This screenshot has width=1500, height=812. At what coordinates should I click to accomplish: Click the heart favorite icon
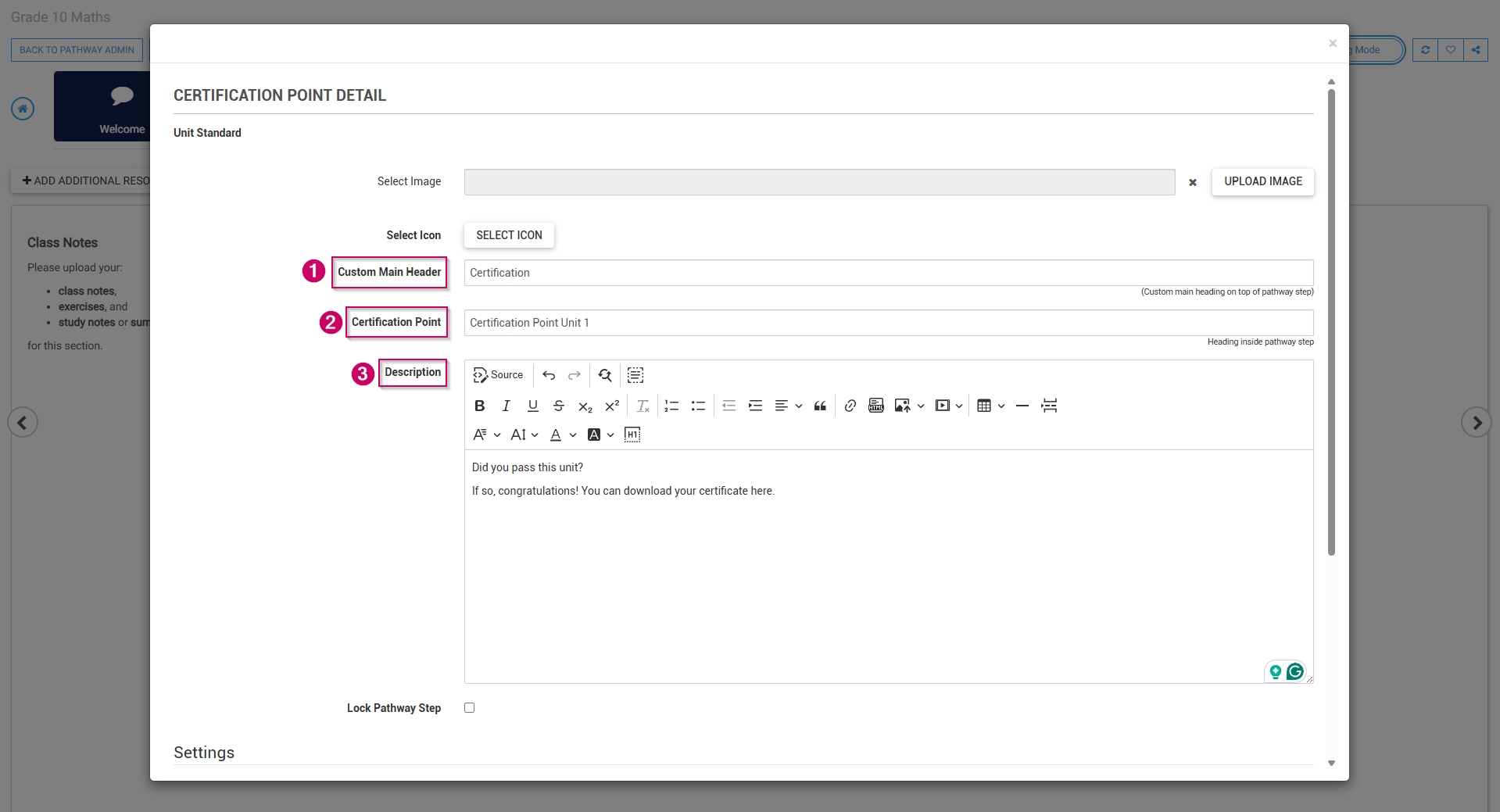click(x=1451, y=50)
